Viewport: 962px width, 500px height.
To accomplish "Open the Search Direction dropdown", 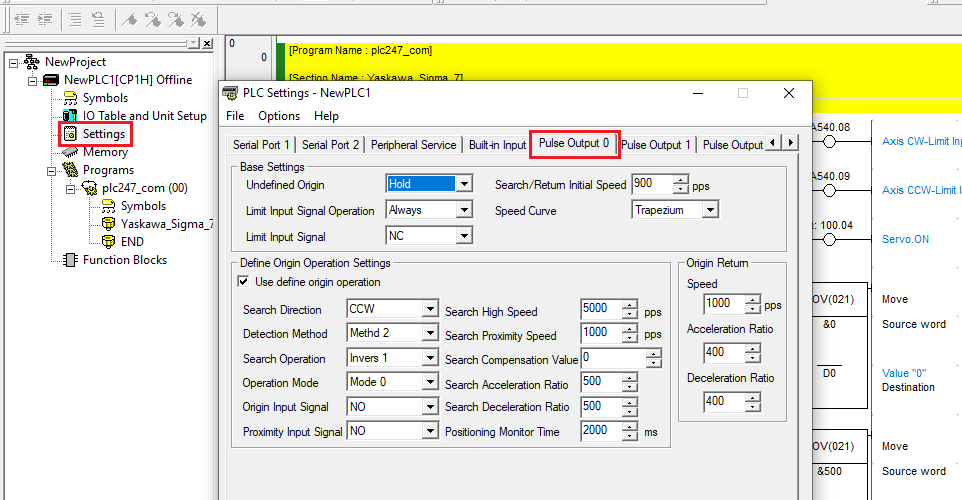I will (430, 309).
